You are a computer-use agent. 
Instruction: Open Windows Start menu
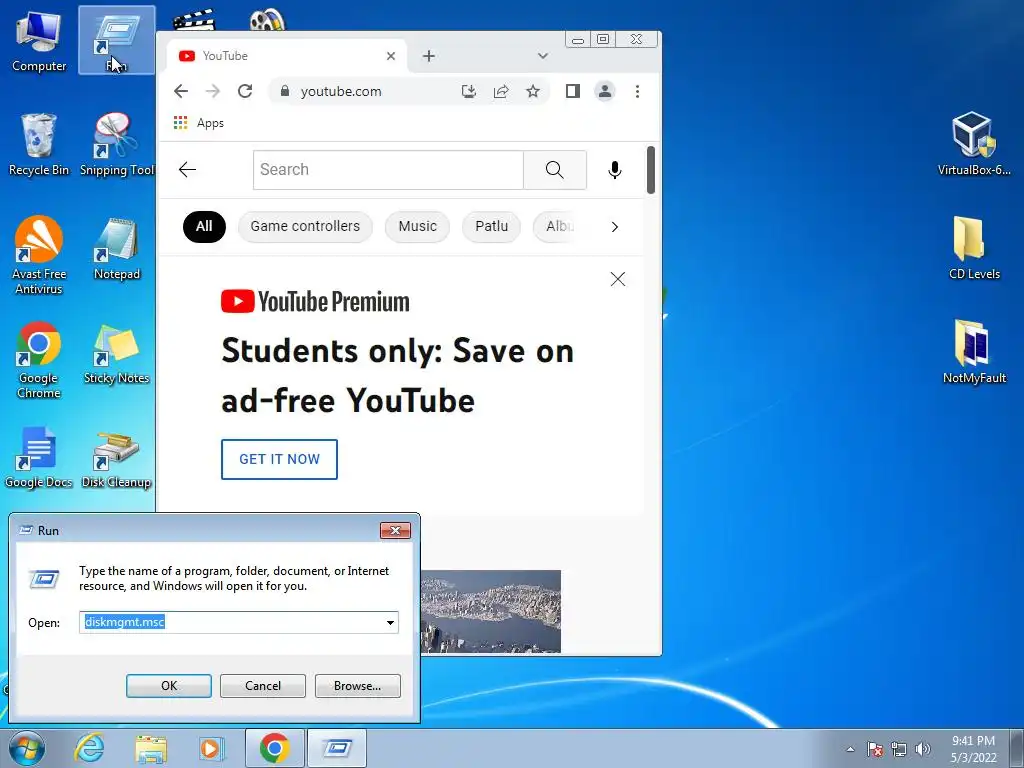pos(27,748)
